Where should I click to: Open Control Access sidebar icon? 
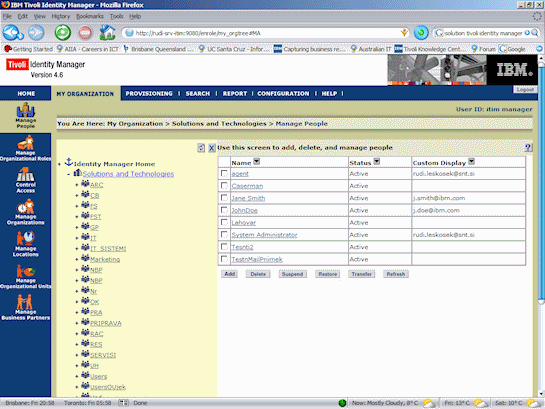[x=26, y=180]
